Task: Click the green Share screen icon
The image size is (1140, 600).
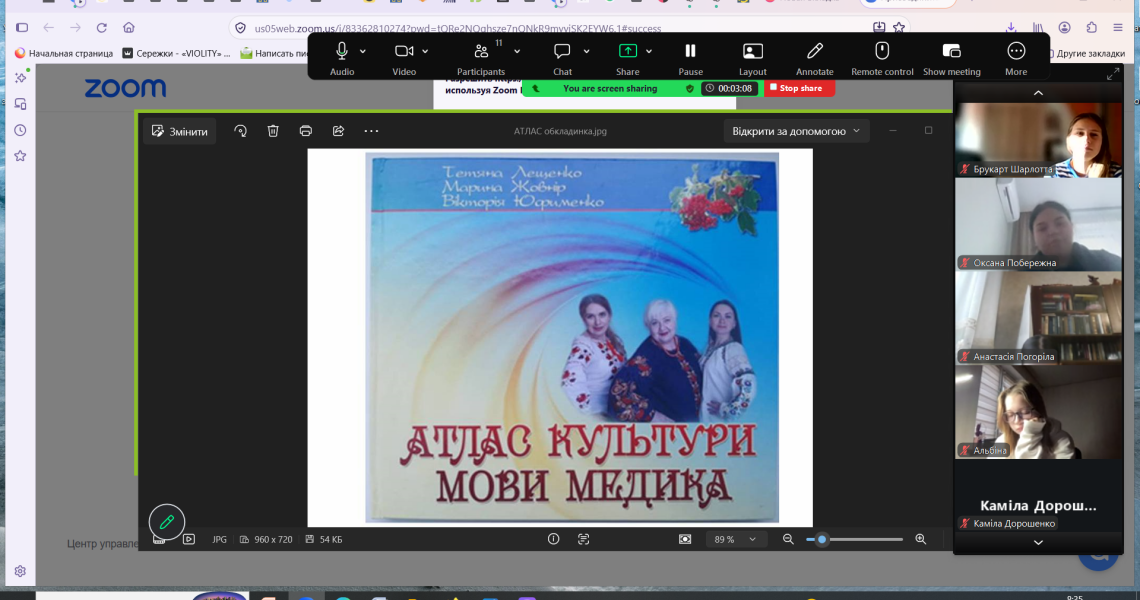Action: pyautogui.click(x=627, y=51)
